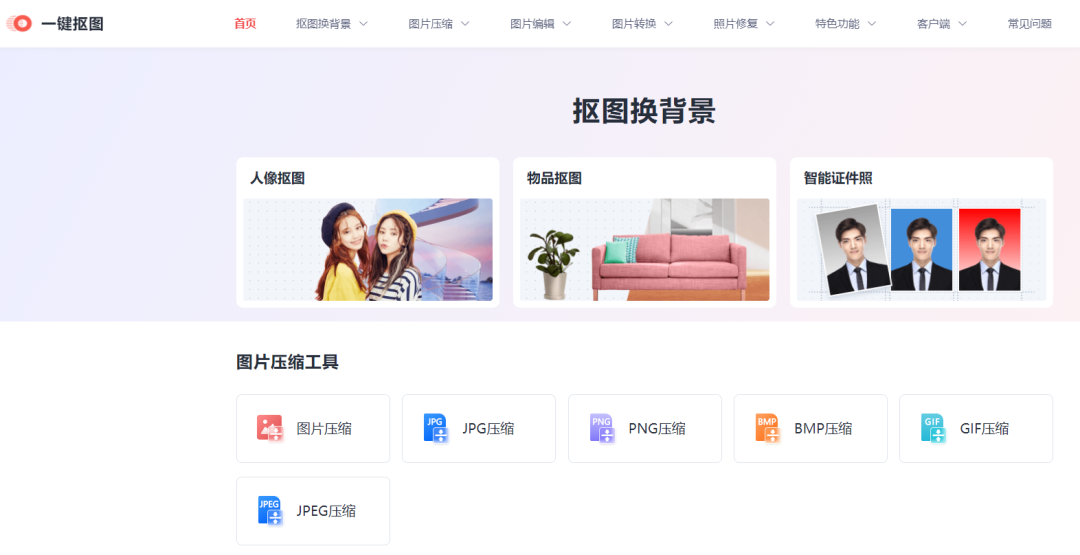Click the 图片压缩 red image icon
The image size is (1080, 555).
tap(269, 428)
